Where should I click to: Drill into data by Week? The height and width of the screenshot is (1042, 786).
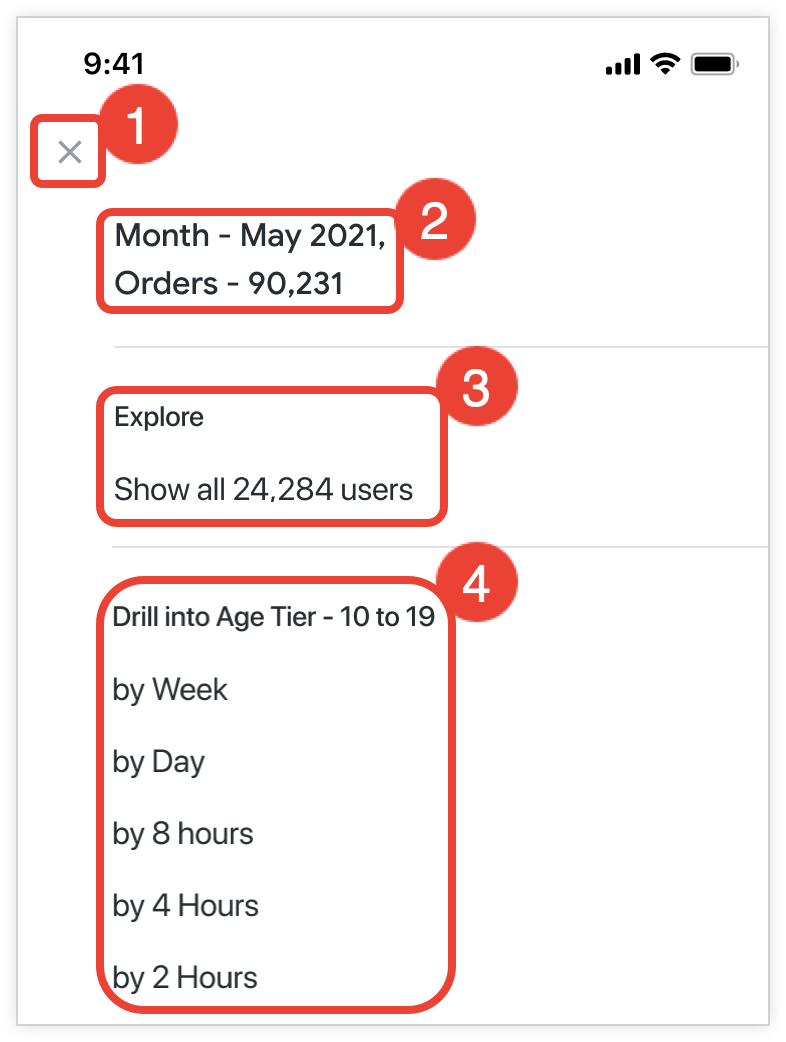[170, 690]
